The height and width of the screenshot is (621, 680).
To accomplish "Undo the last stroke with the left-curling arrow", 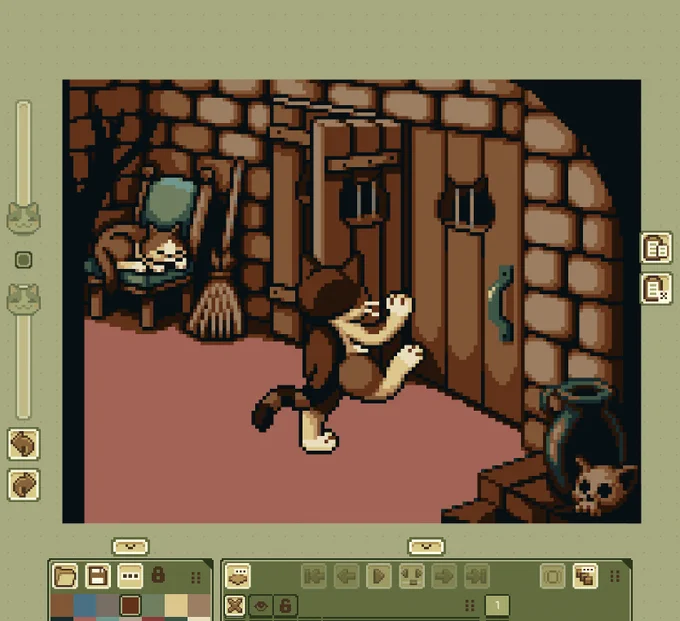I will [23, 444].
